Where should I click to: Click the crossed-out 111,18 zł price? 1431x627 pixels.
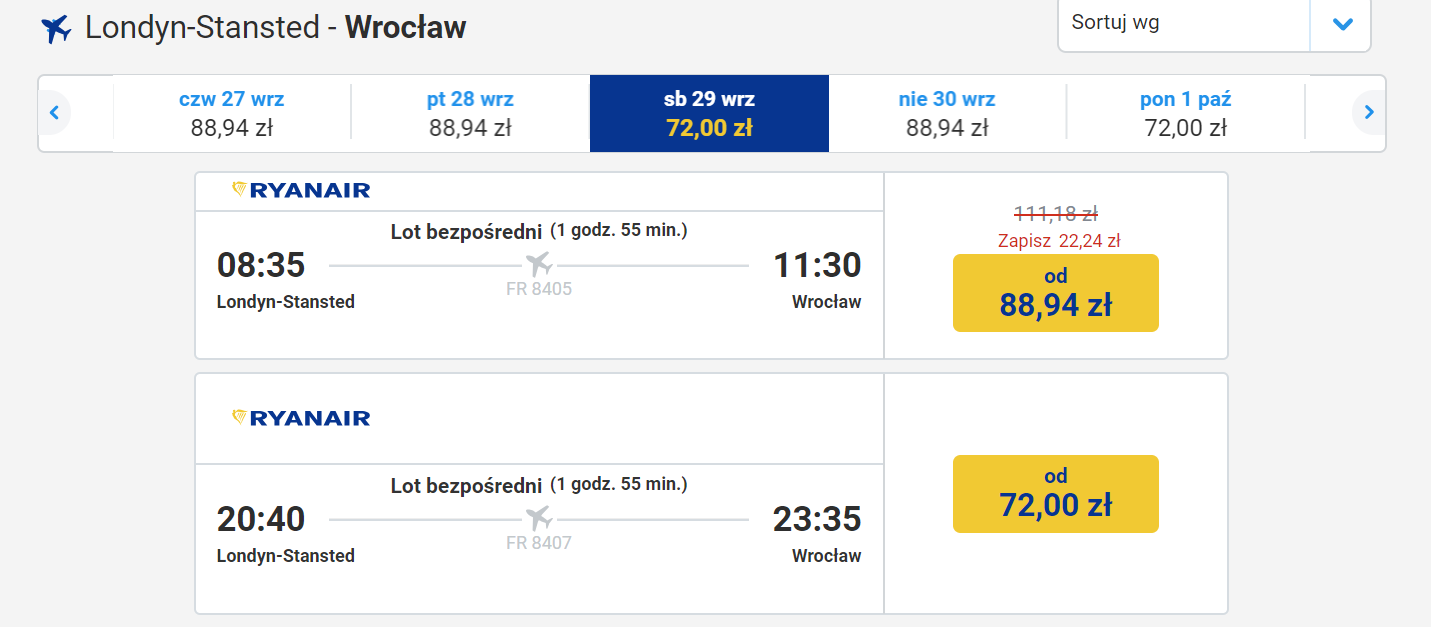point(1056,213)
